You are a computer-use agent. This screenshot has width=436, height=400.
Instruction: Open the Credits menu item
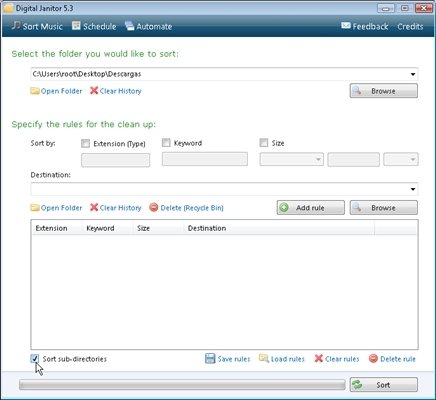410,26
